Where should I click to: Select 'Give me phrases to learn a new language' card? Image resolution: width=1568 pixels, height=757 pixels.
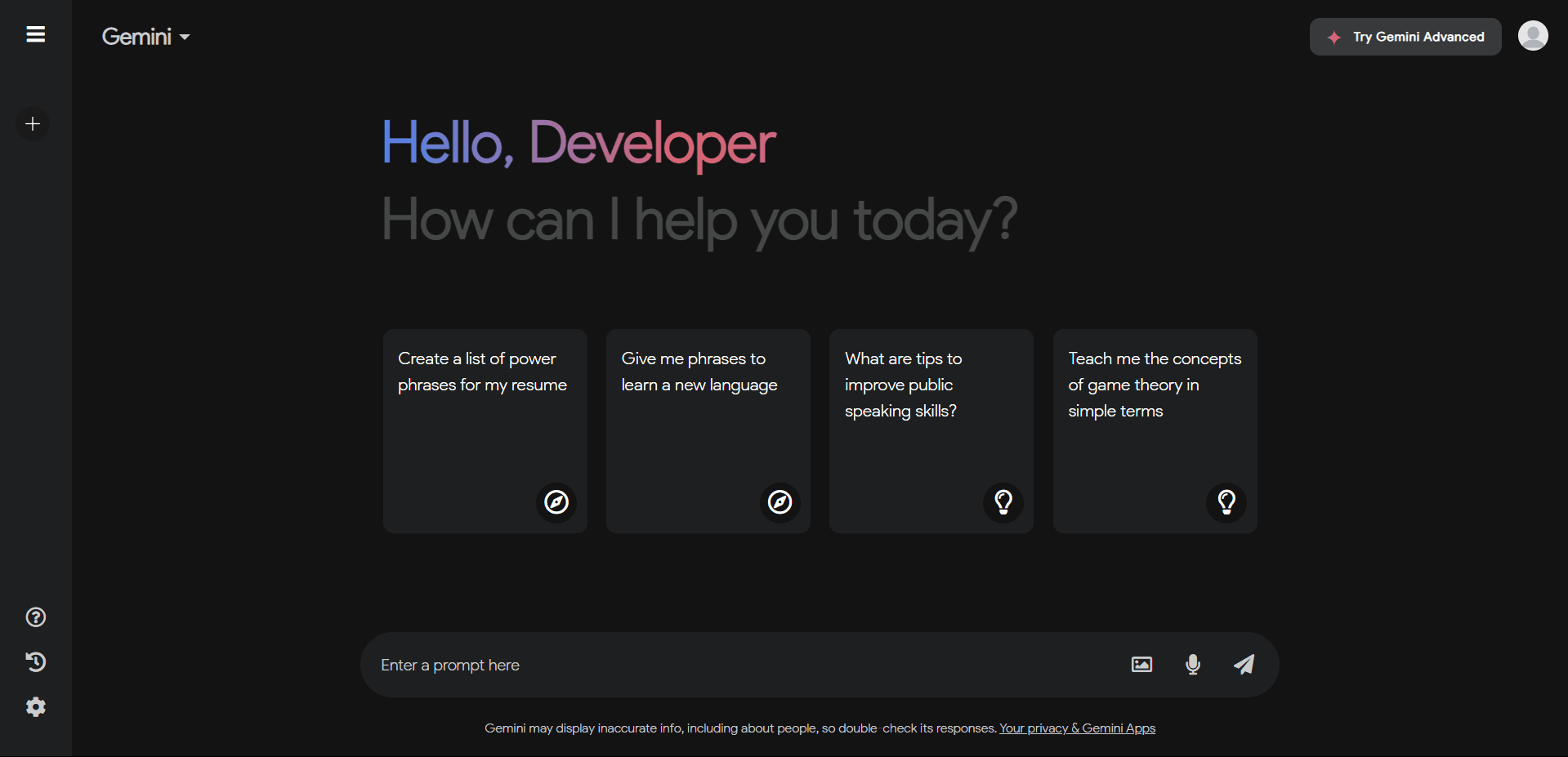coord(708,431)
